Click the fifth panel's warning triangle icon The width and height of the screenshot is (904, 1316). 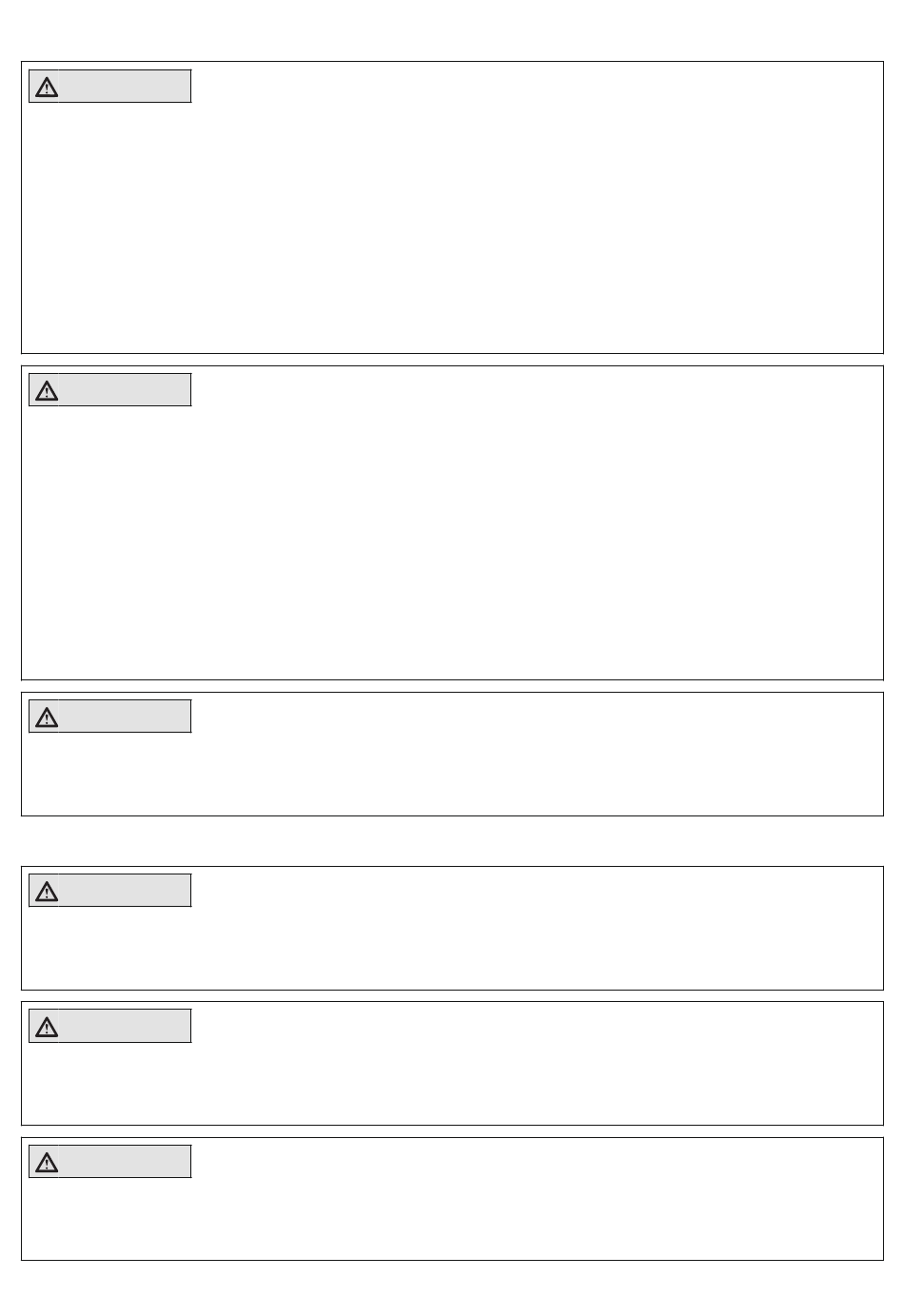47,1027
